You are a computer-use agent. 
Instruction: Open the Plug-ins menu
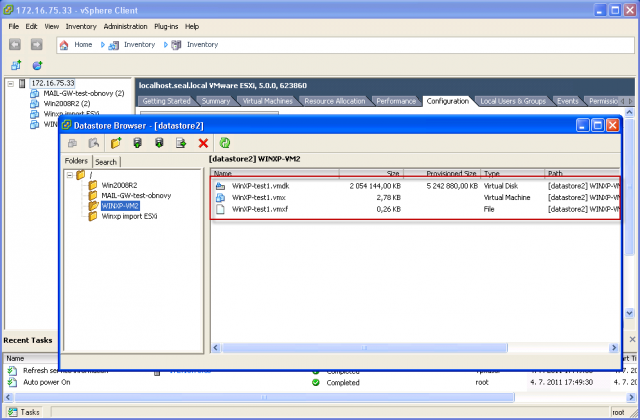166,27
